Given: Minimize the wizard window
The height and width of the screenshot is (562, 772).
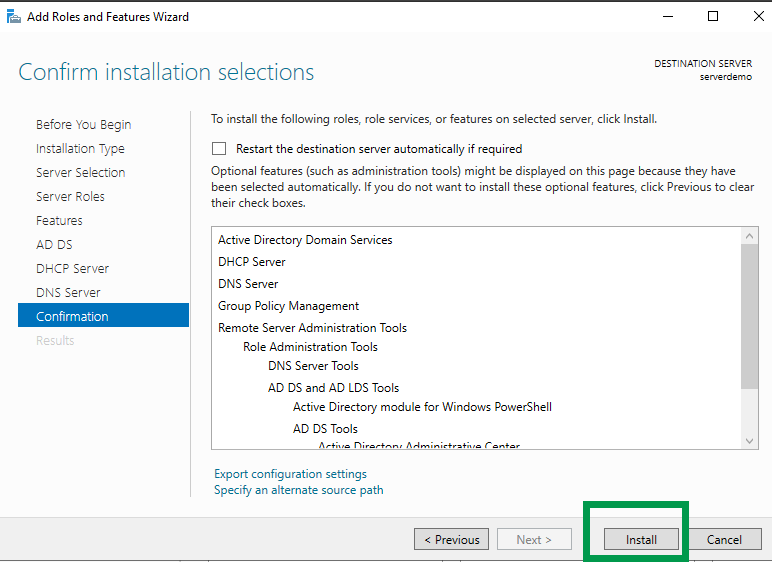Looking at the screenshot, I should click(x=666, y=16).
